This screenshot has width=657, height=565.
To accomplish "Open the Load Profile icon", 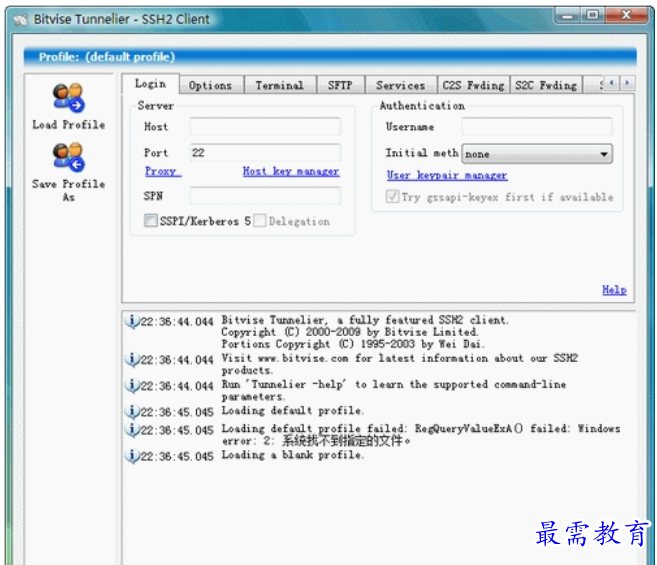I will [x=69, y=98].
